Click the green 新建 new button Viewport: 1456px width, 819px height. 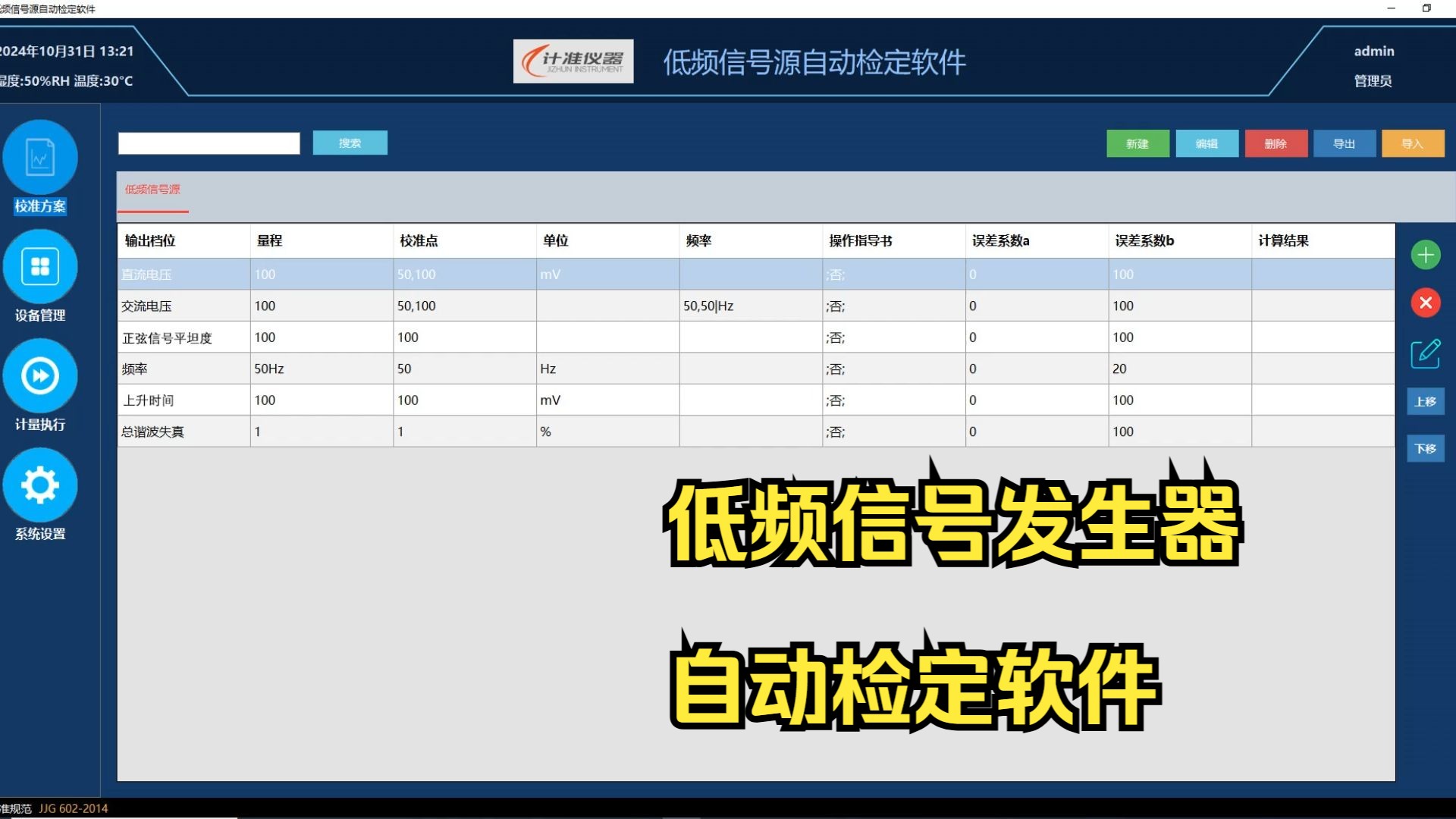[x=1137, y=143]
